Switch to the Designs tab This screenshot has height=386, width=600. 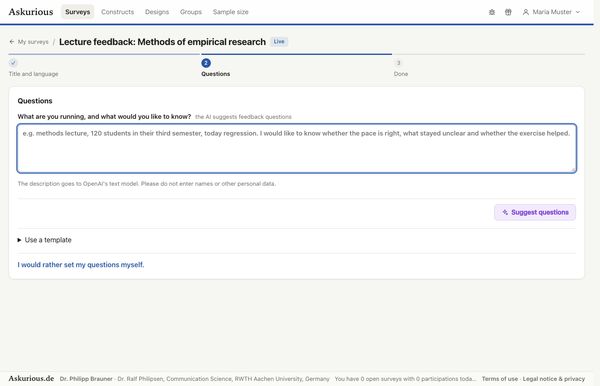[x=157, y=12]
